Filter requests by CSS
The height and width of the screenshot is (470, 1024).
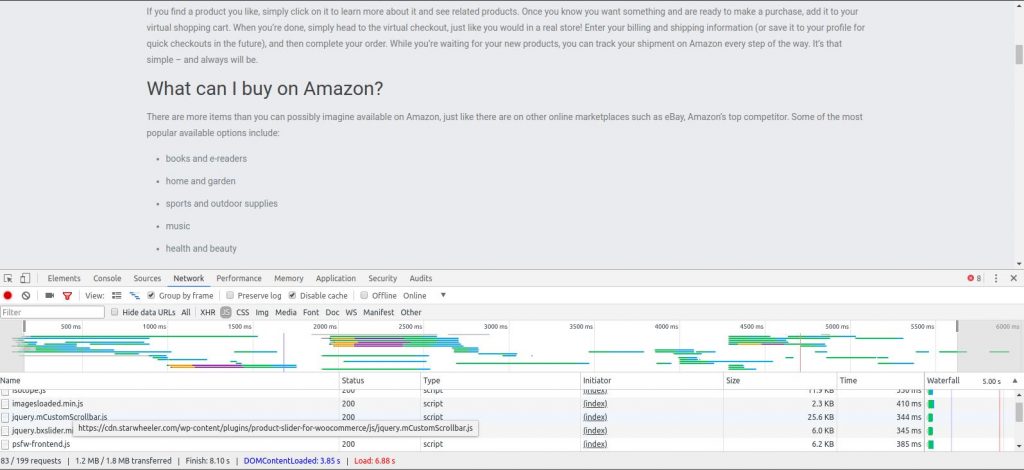[243, 313]
